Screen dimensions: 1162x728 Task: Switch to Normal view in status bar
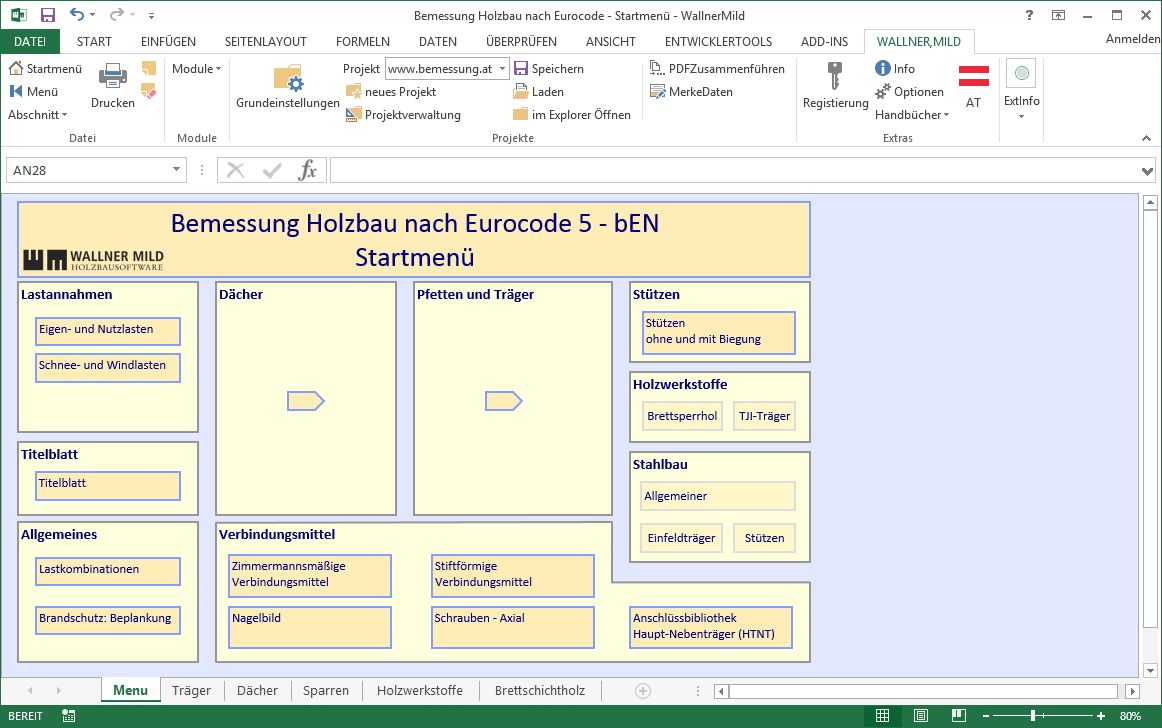882,716
